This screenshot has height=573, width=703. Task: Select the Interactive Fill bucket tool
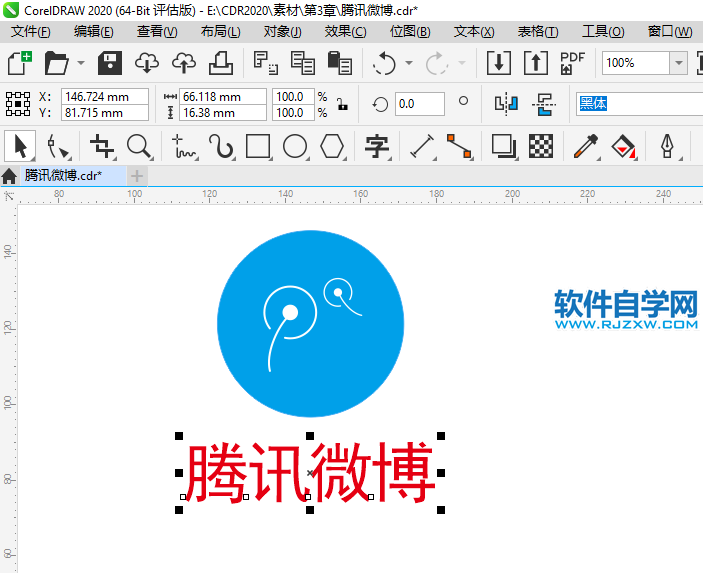[x=624, y=146]
